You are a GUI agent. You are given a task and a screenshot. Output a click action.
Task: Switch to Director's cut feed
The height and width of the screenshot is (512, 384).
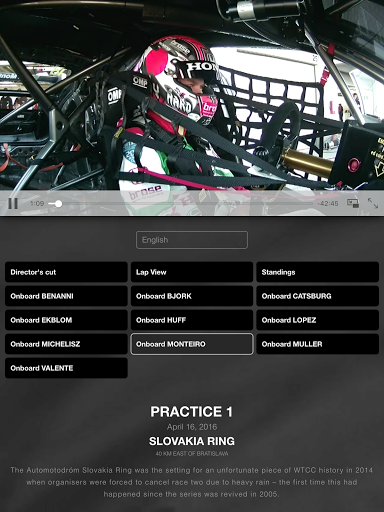coord(66,272)
